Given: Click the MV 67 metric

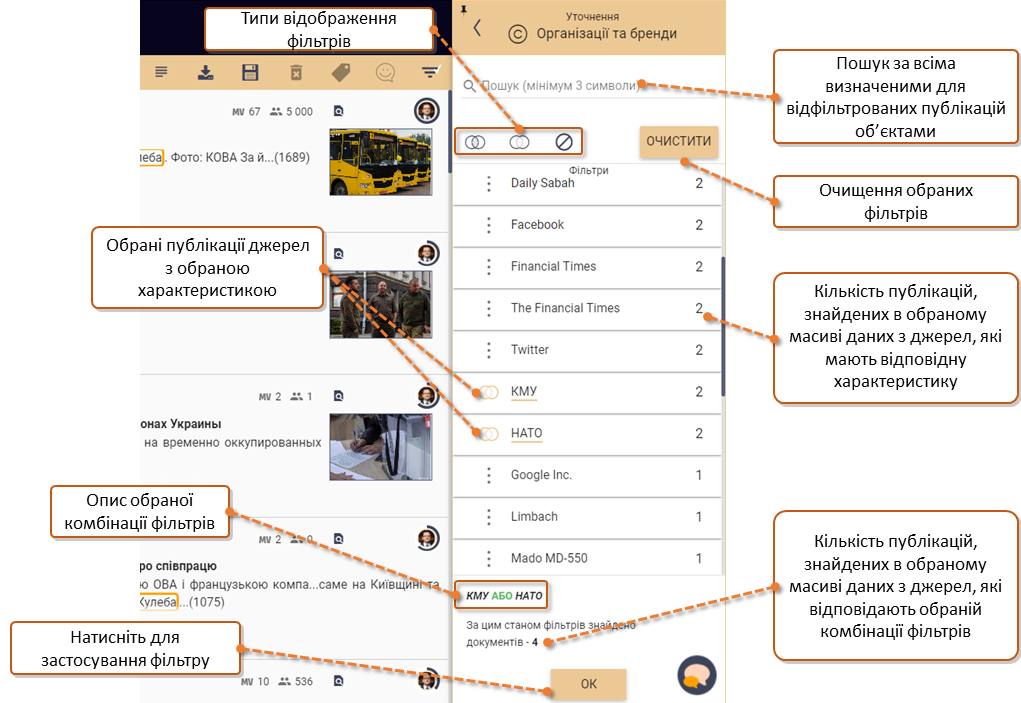Looking at the screenshot, I should (246, 112).
